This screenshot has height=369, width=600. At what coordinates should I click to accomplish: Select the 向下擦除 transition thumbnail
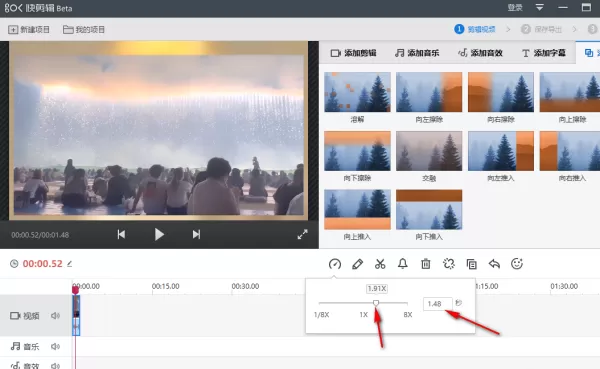click(357, 151)
